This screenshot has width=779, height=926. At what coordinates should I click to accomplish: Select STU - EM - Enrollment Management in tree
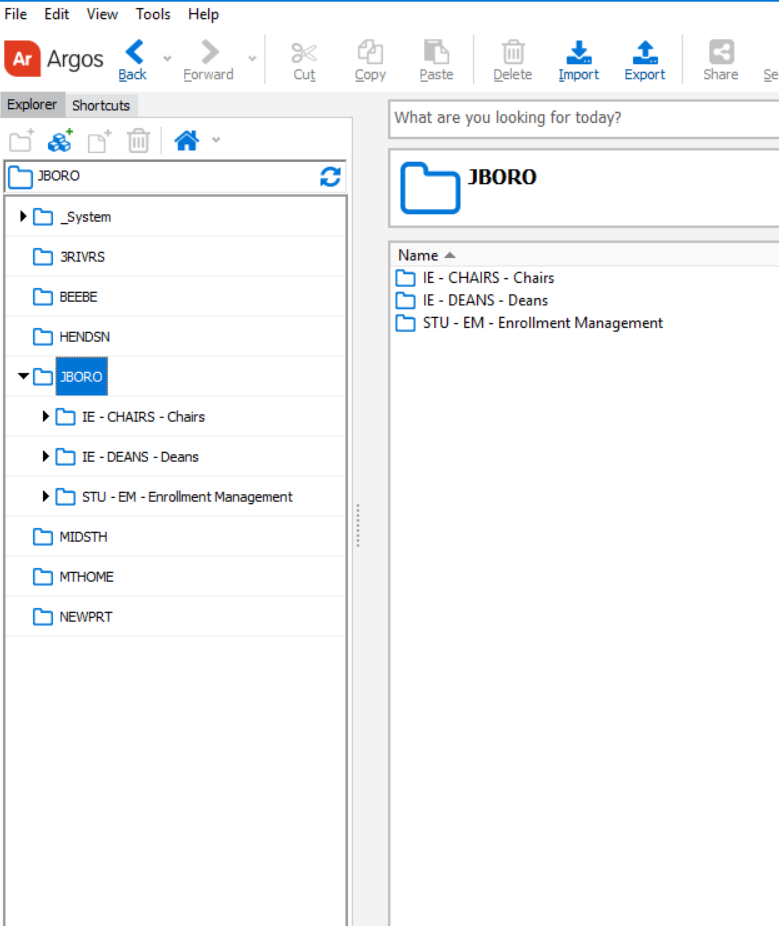tap(187, 497)
